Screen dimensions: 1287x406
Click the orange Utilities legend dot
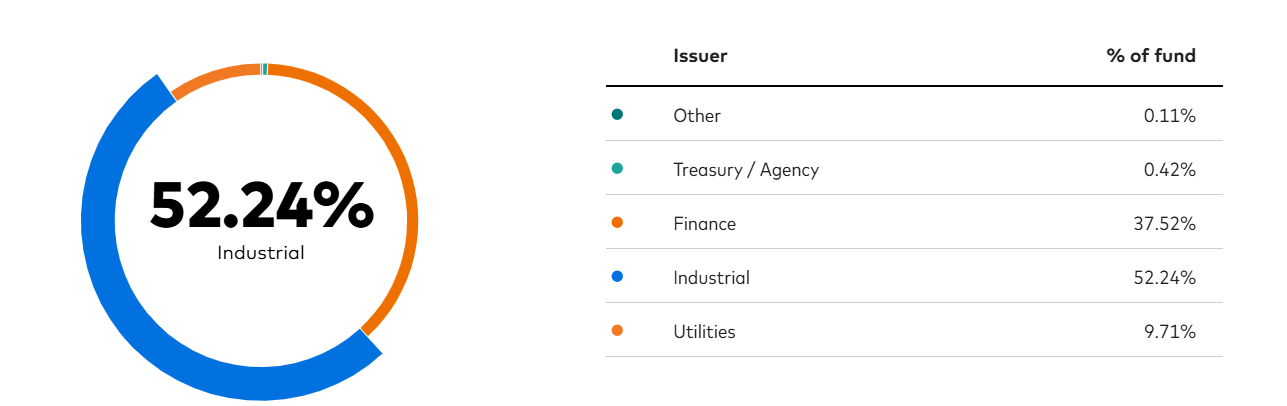point(617,331)
